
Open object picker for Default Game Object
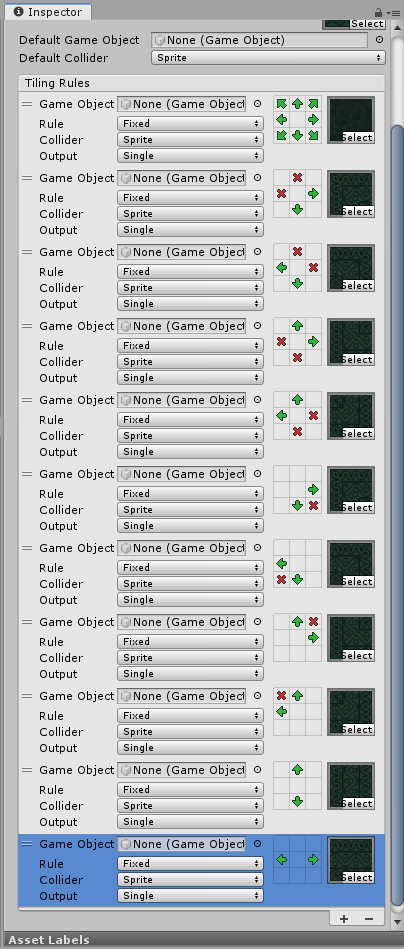click(x=379, y=40)
